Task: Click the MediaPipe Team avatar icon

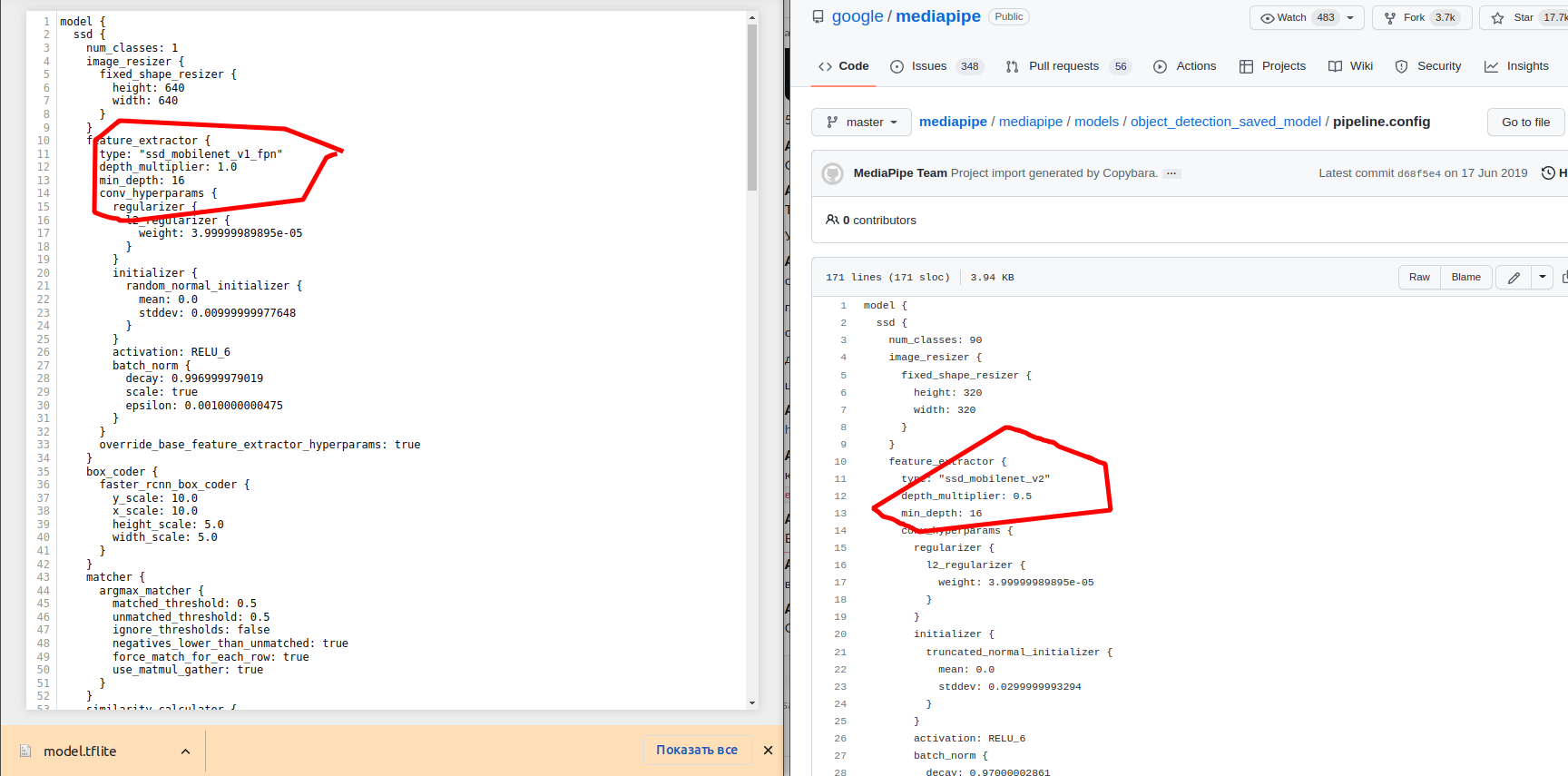Action: [x=832, y=173]
